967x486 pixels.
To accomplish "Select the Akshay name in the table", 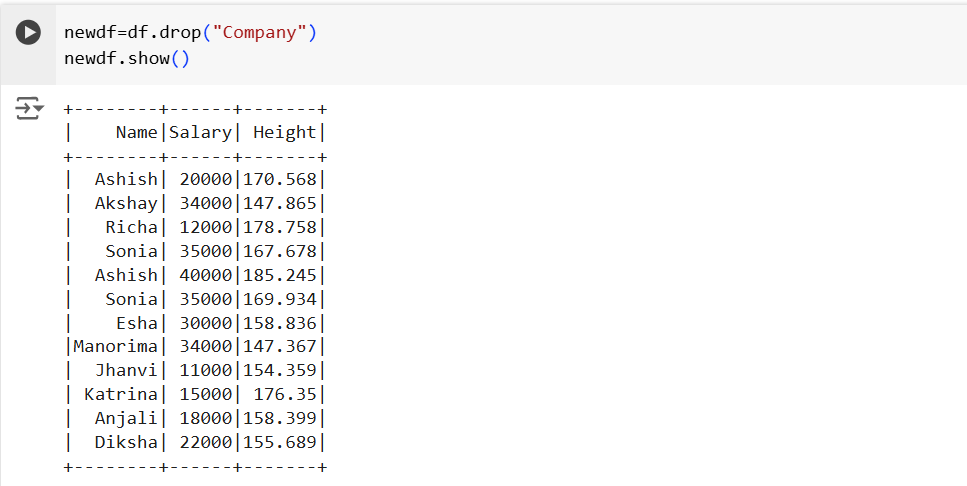I will [x=126, y=203].
